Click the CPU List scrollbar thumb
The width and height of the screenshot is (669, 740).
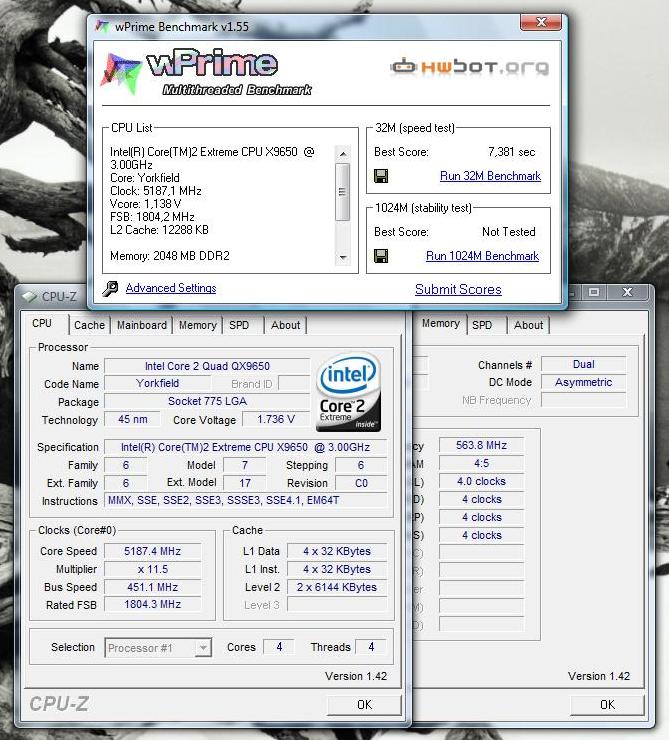point(343,192)
